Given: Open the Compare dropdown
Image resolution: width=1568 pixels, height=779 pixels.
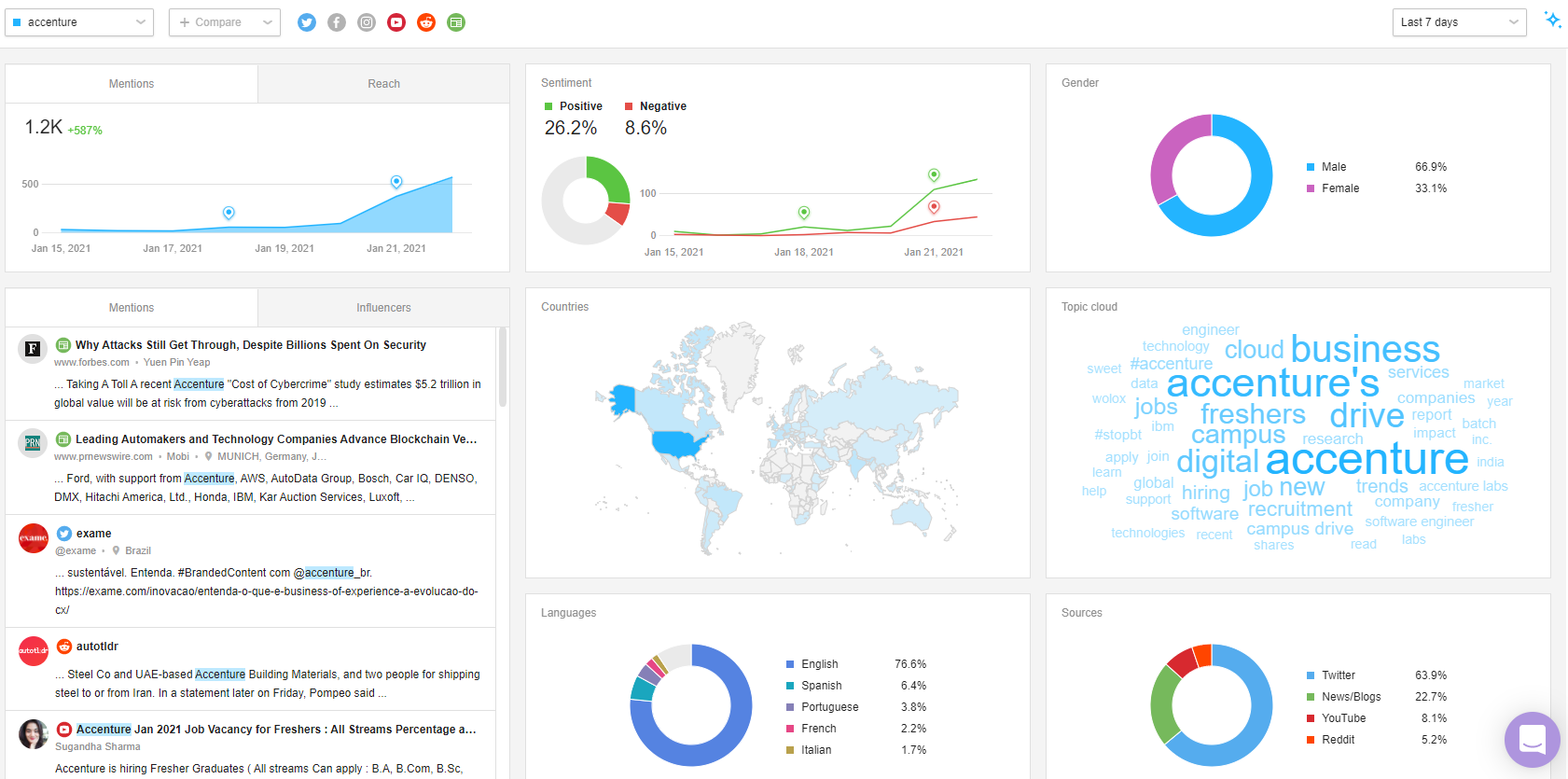Looking at the screenshot, I should (x=225, y=22).
